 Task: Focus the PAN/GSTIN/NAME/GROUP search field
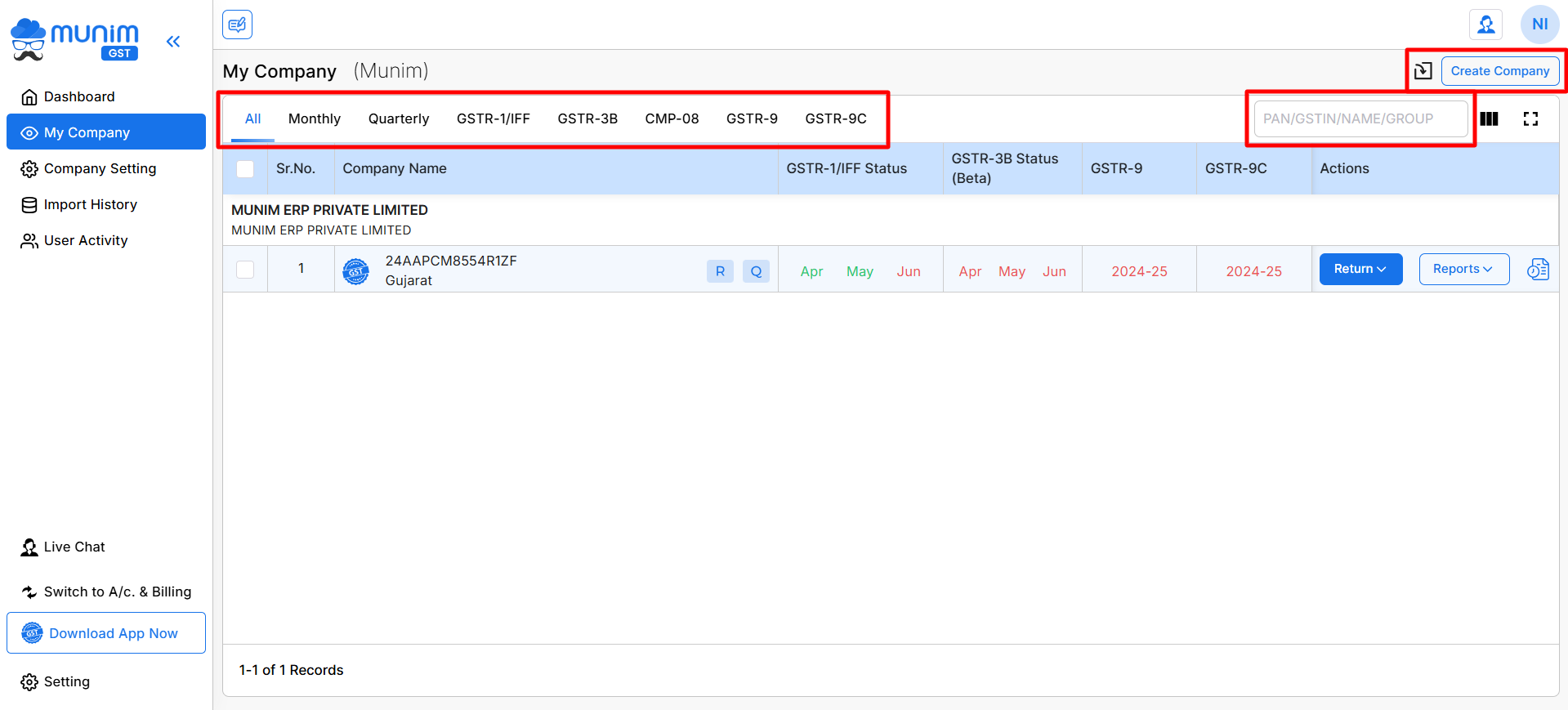pyautogui.click(x=1361, y=119)
